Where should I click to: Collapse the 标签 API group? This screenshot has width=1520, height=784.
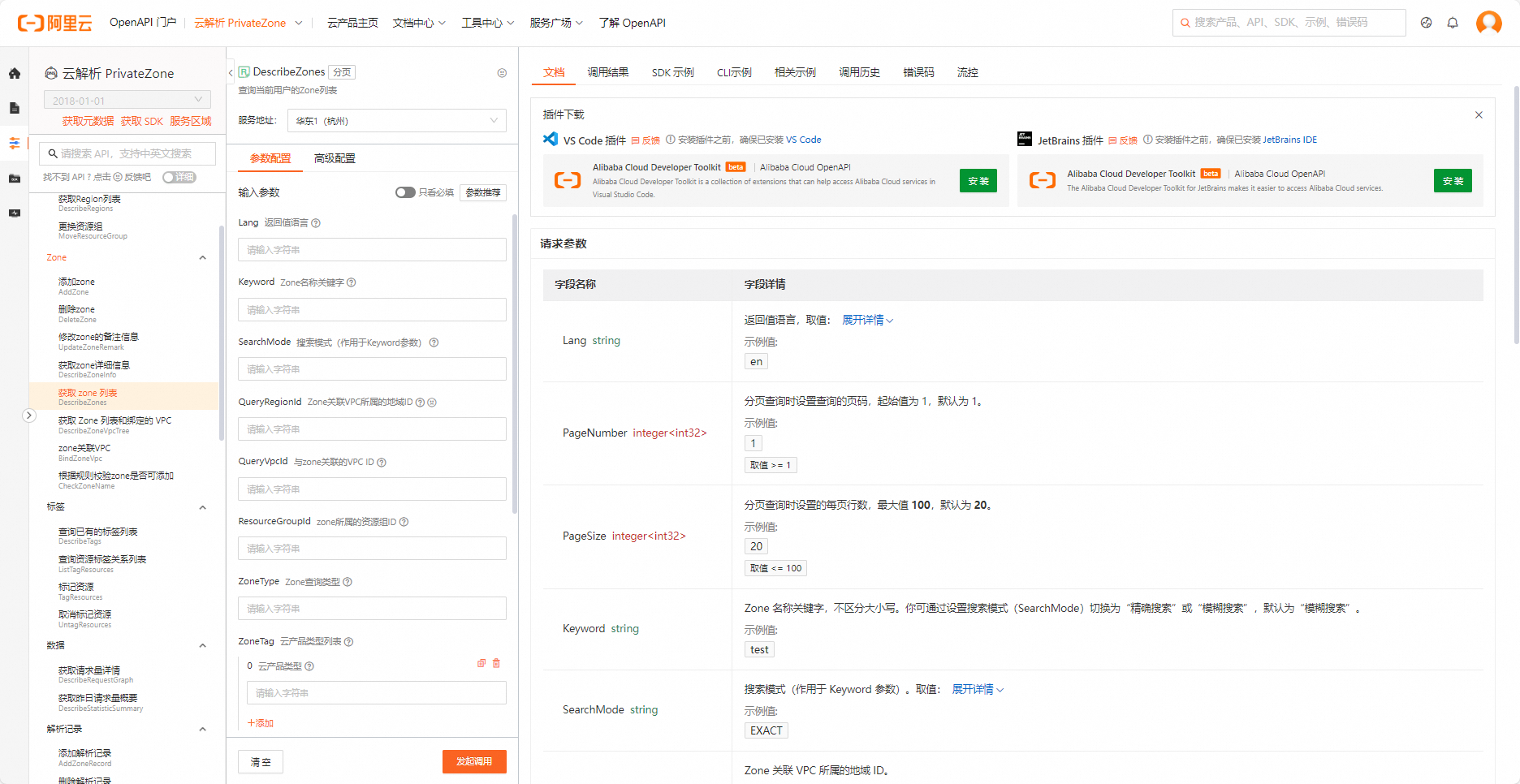202,507
